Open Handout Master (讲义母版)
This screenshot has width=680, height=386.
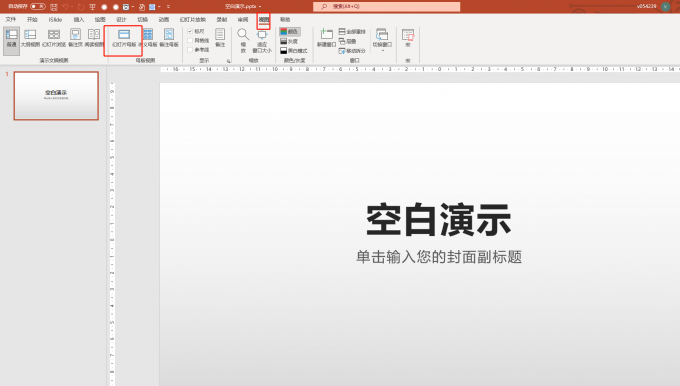(x=148, y=38)
